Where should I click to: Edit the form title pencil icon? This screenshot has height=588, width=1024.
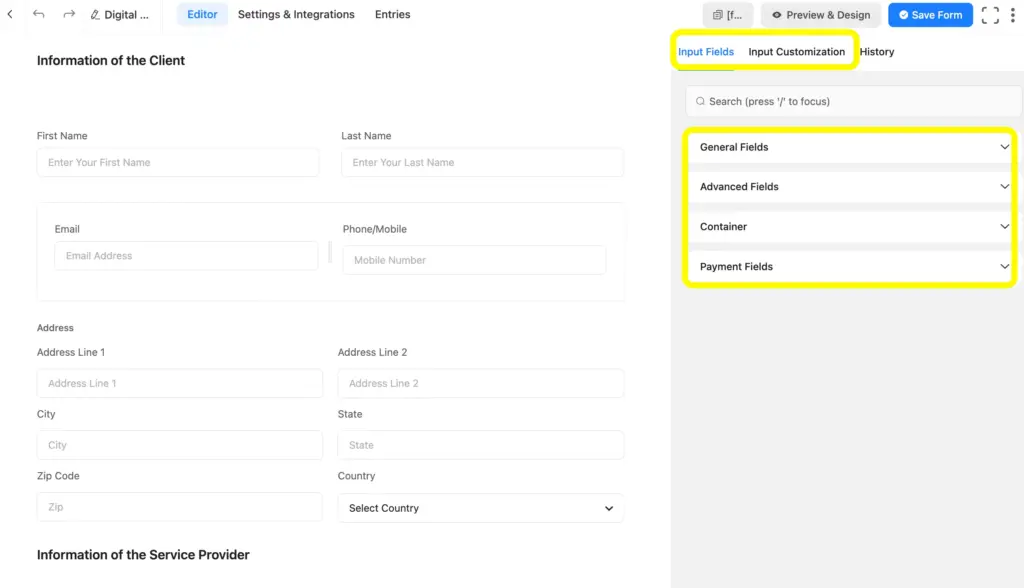(95, 14)
